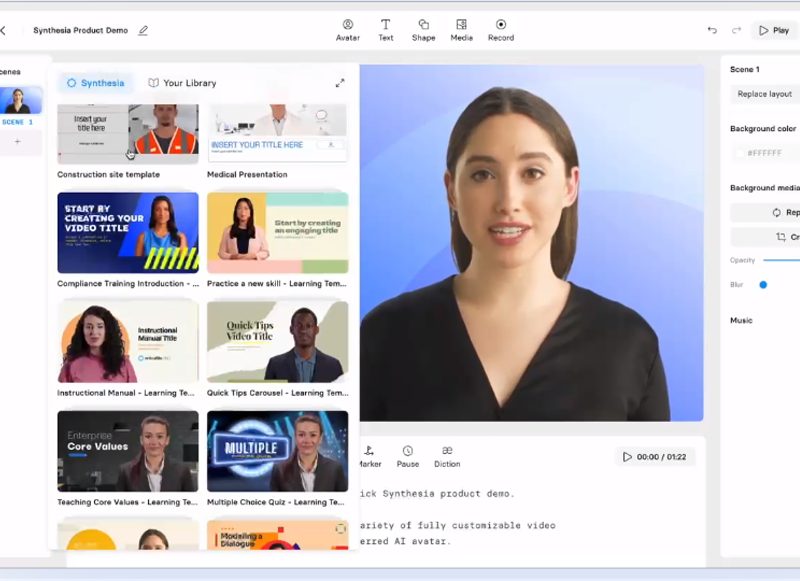Click the Synthesia Product Demo title
The height and width of the screenshot is (581, 800).
(x=81, y=30)
